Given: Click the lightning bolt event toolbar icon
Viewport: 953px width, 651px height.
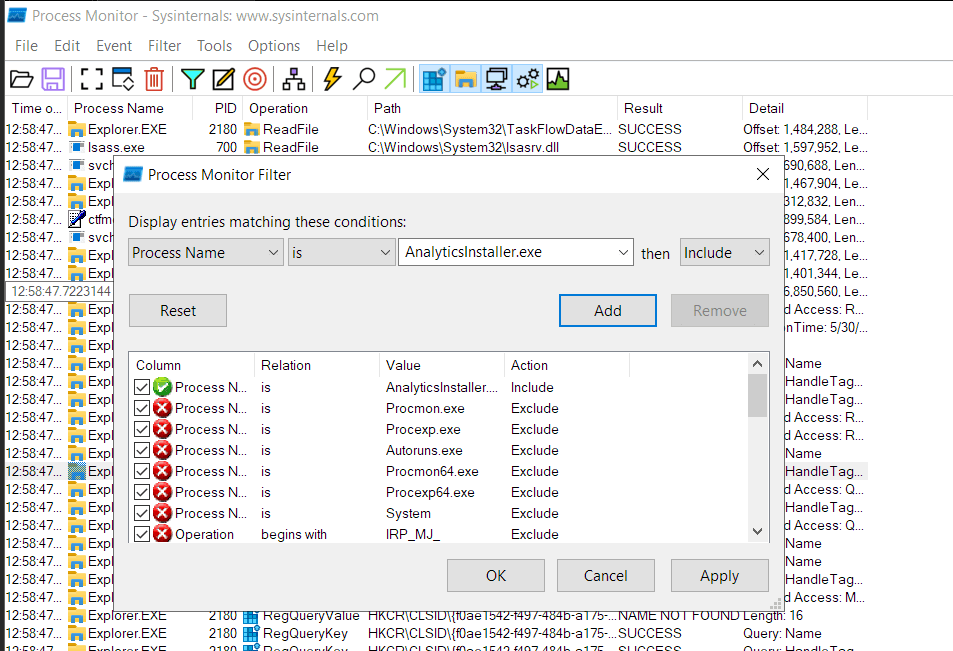Looking at the screenshot, I should click(332, 79).
